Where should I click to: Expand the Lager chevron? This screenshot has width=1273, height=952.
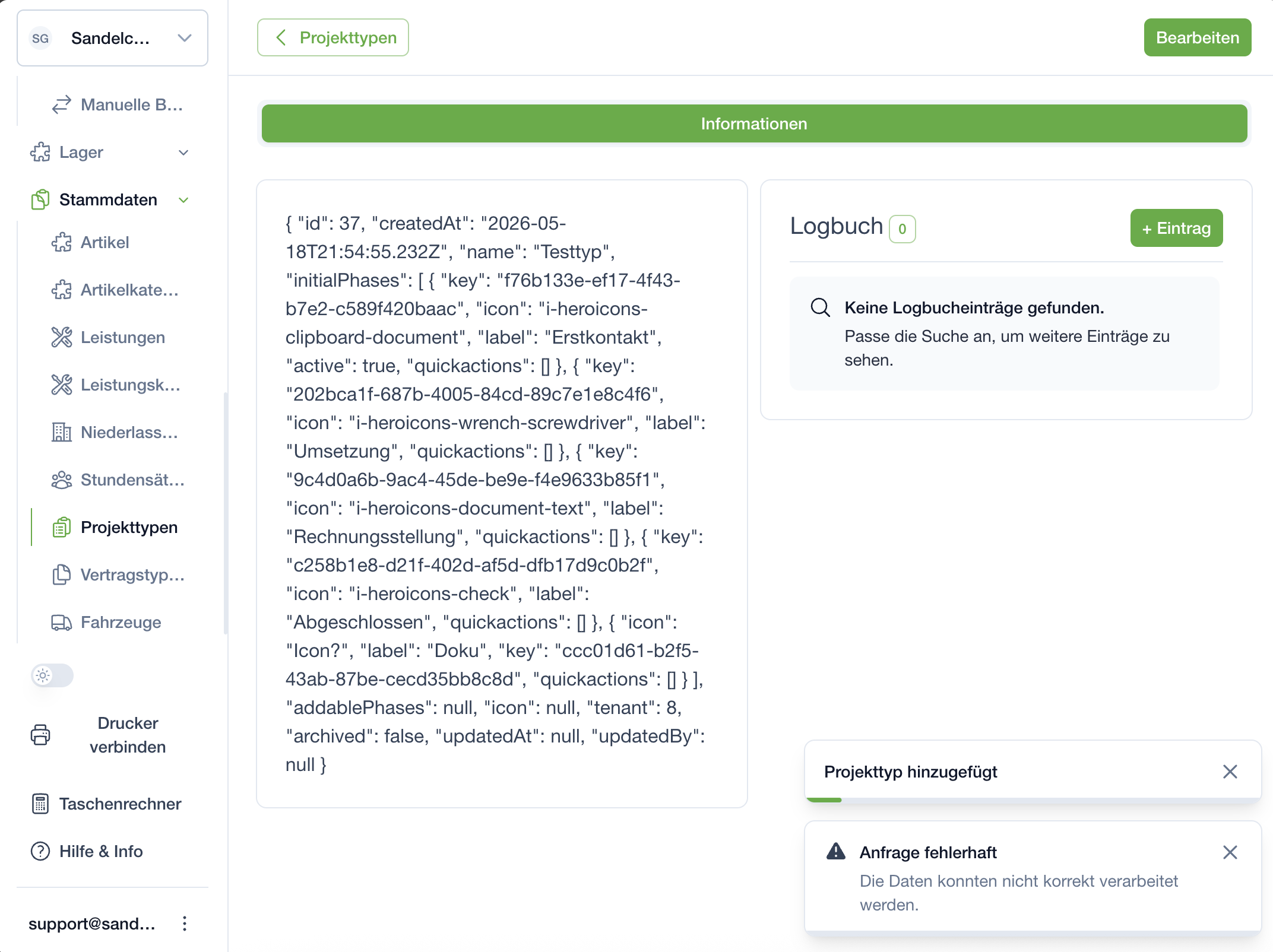tap(183, 153)
